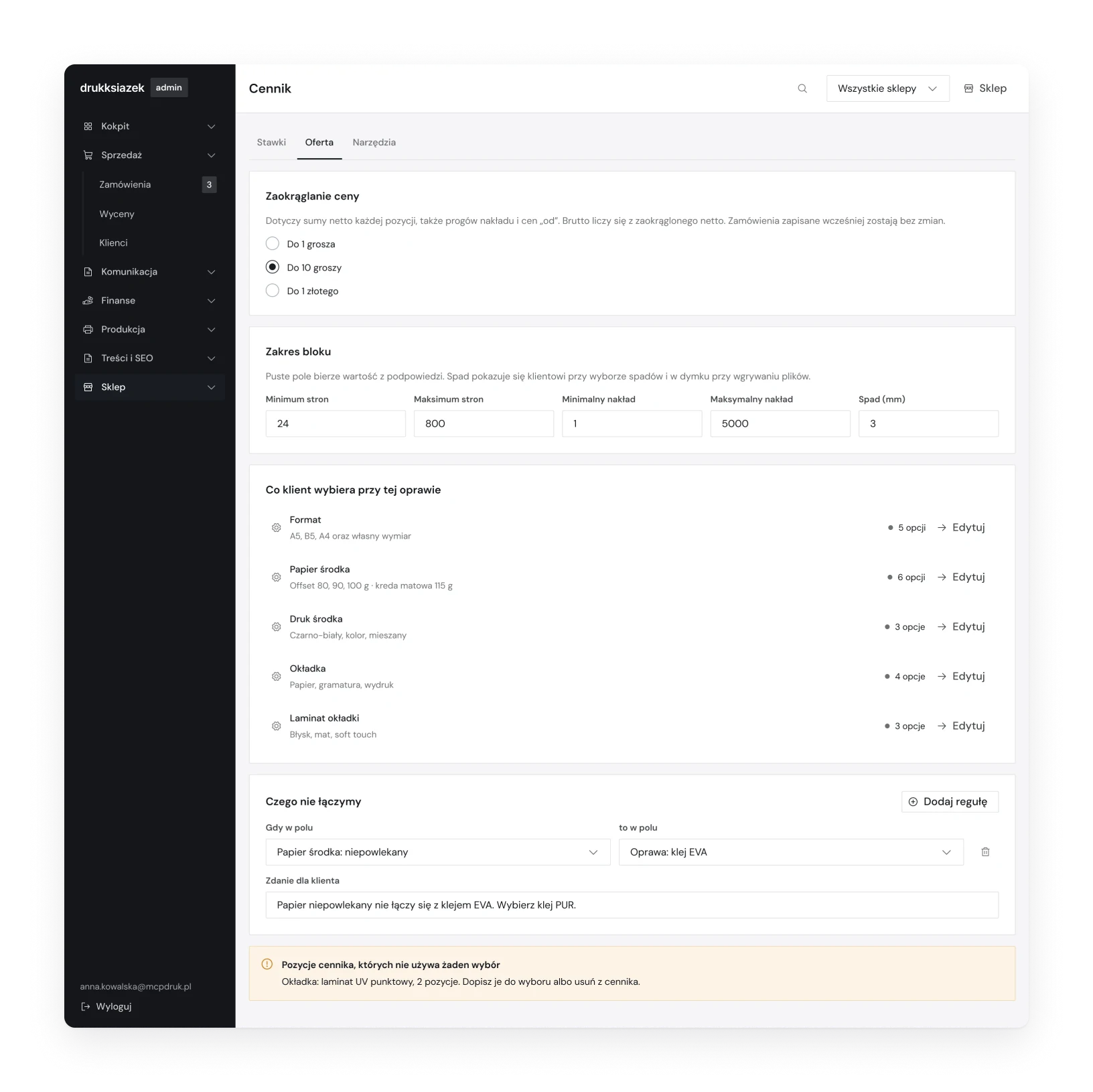Viewport: 1093px width, 1092px height.
Task: Expand the Kokpit menu chevron
Action: tap(211, 126)
